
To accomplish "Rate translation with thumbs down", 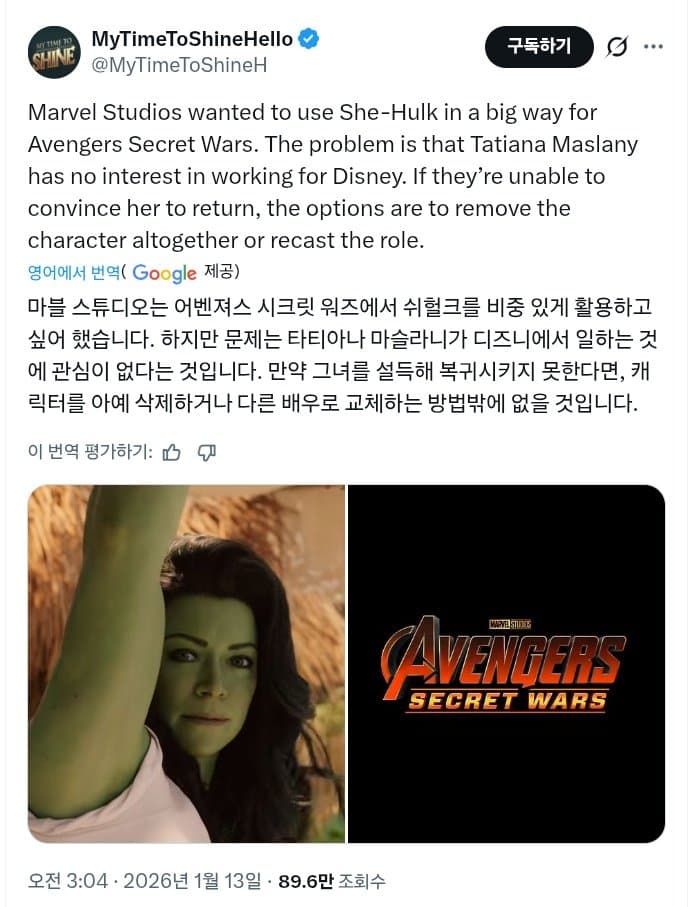I will click(x=207, y=452).
